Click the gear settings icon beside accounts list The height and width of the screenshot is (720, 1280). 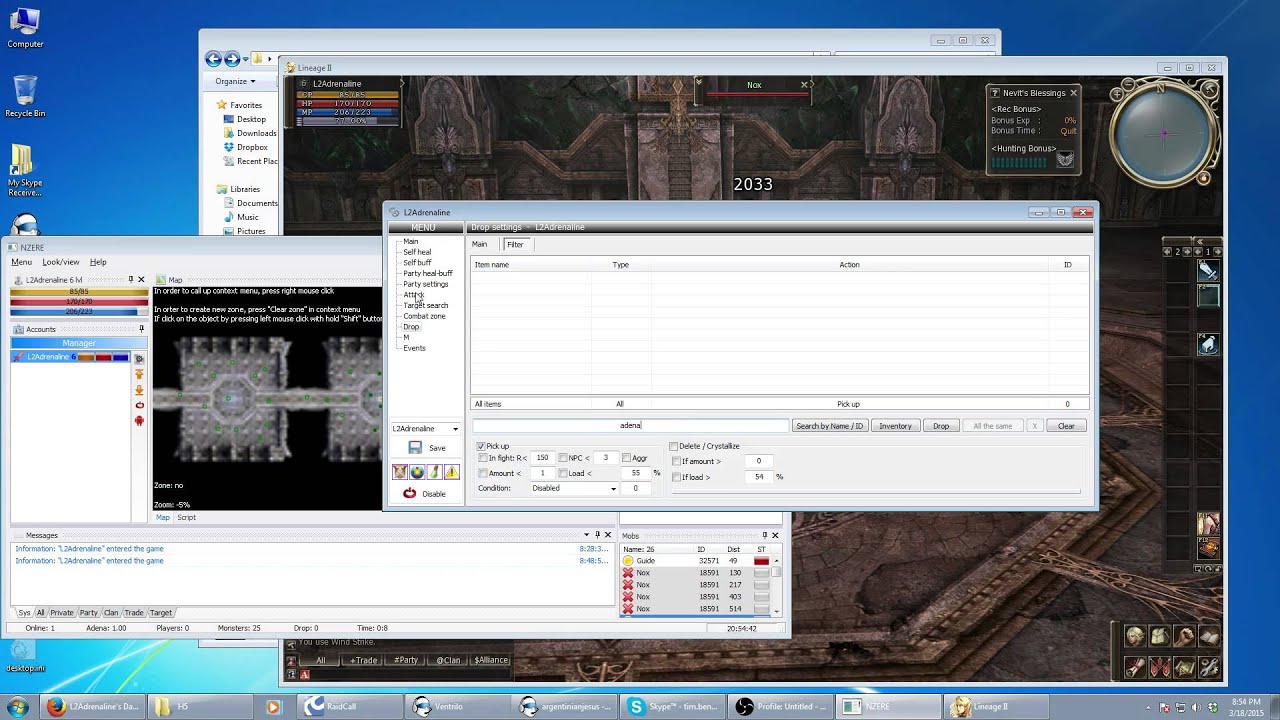[x=139, y=358]
